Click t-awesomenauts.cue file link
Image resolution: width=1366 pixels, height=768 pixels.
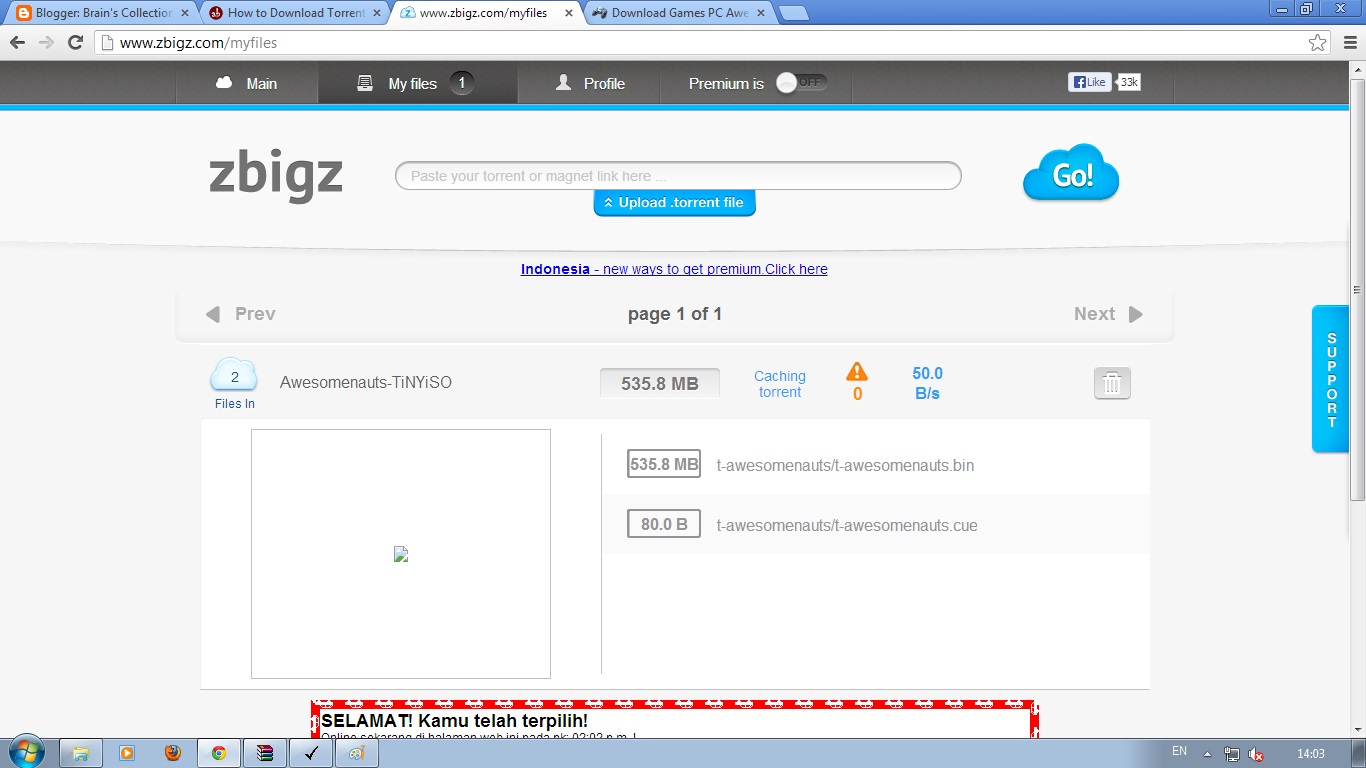pos(847,525)
